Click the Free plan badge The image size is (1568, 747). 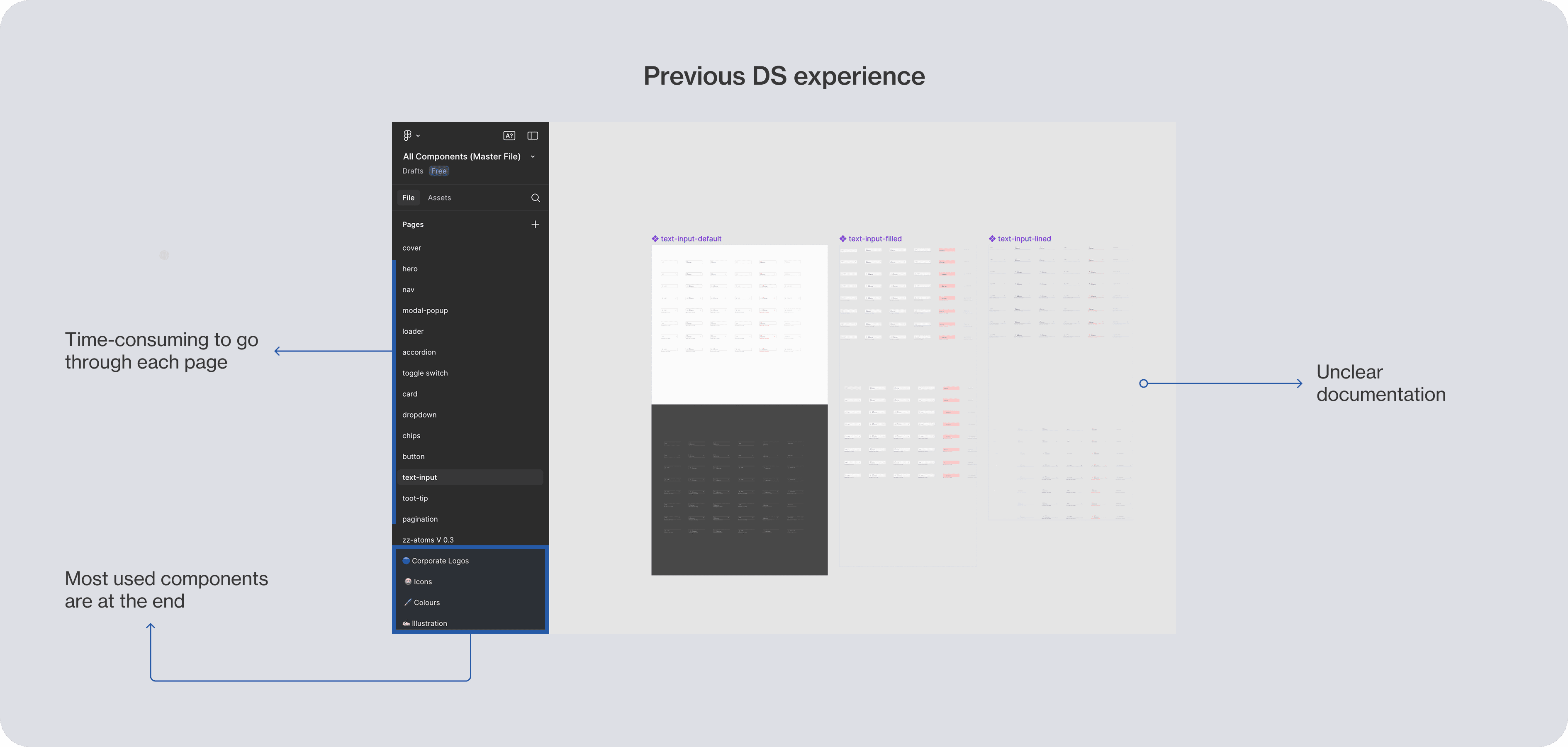439,171
